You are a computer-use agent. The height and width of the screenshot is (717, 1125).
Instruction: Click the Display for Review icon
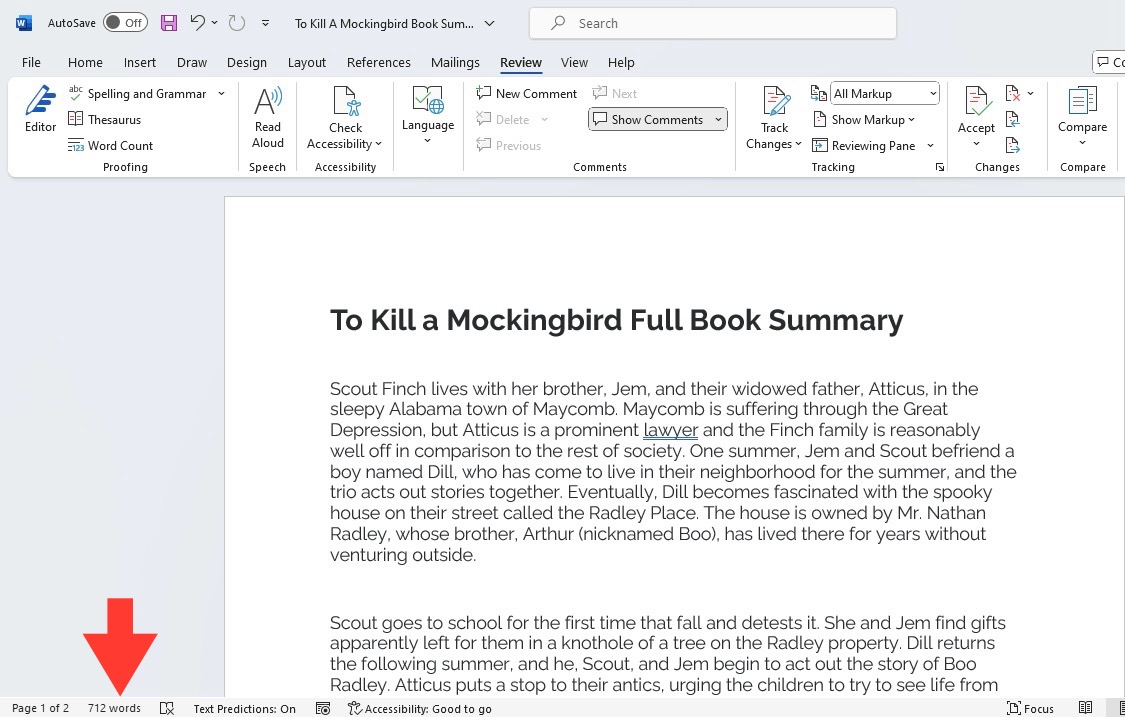tap(818, 93)
